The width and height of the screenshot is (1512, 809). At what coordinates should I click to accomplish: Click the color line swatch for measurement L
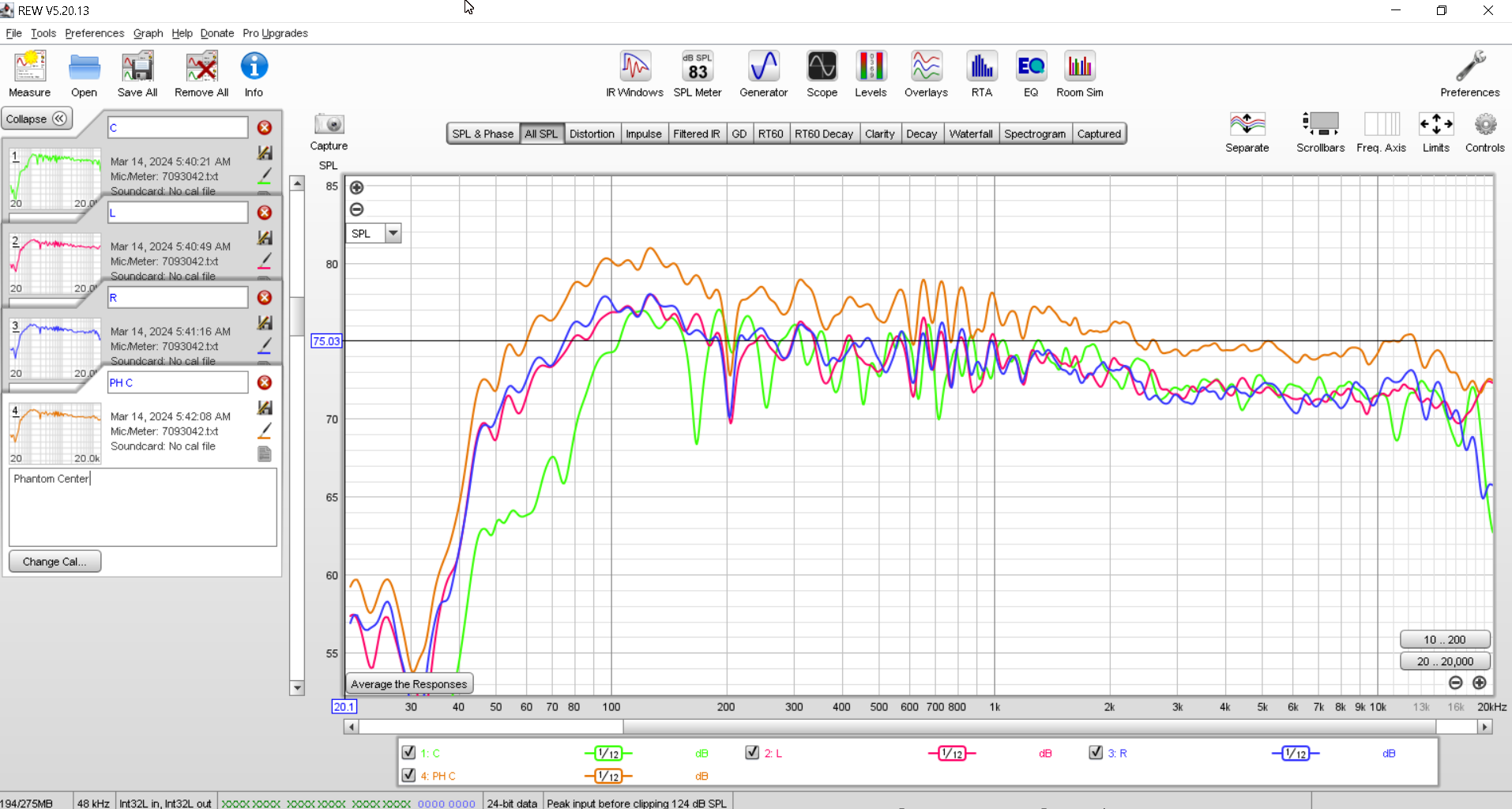point(265,261)
